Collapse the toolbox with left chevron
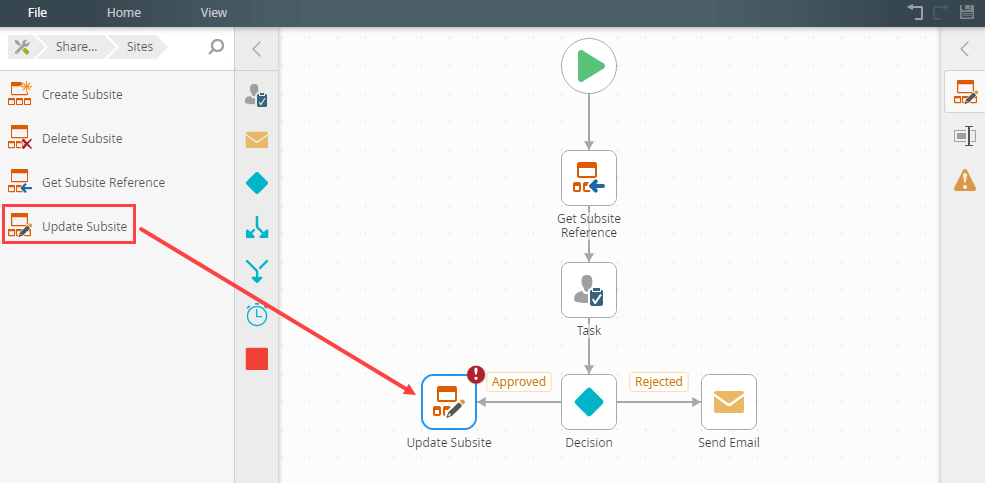This screenshot has height=483, width=985. (x=256, y=49)
